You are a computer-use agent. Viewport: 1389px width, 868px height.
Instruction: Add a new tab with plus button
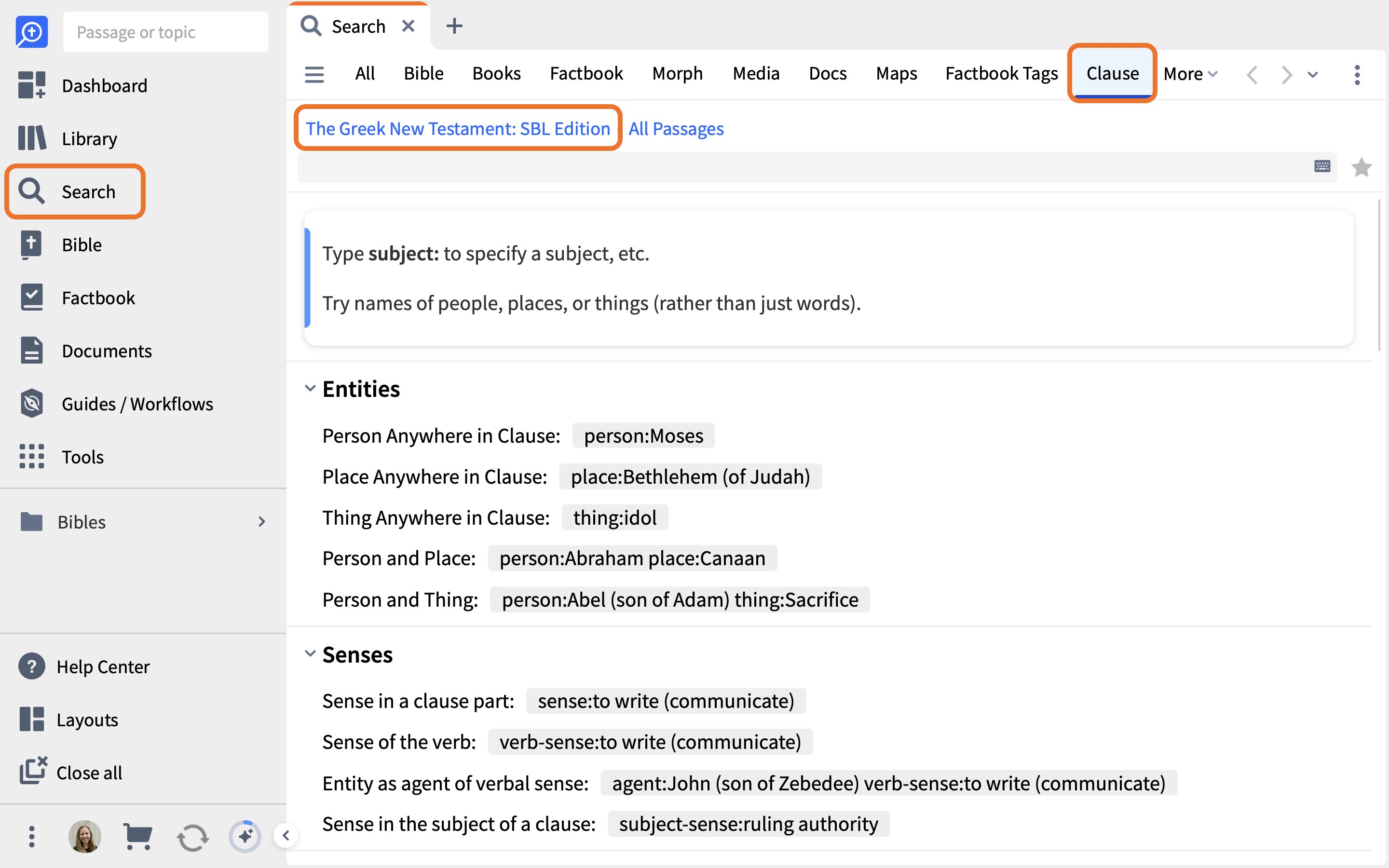coord(454,26)
